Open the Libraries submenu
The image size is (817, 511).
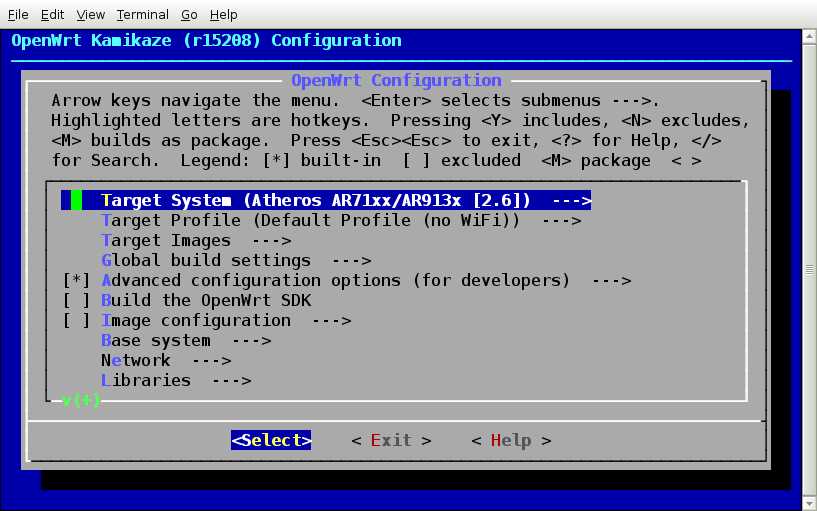coord(176,381)
